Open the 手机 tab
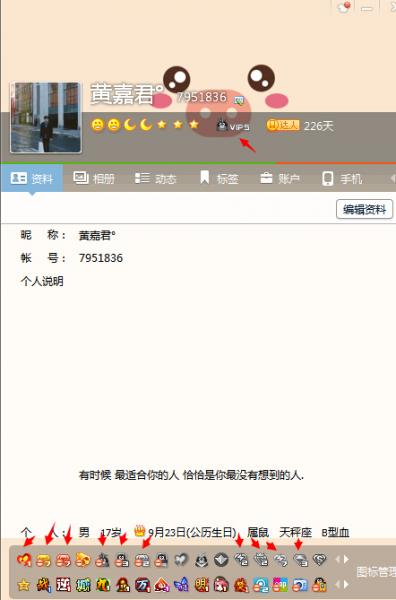Viewport: 396px width, 600px height. click(342, 178)
